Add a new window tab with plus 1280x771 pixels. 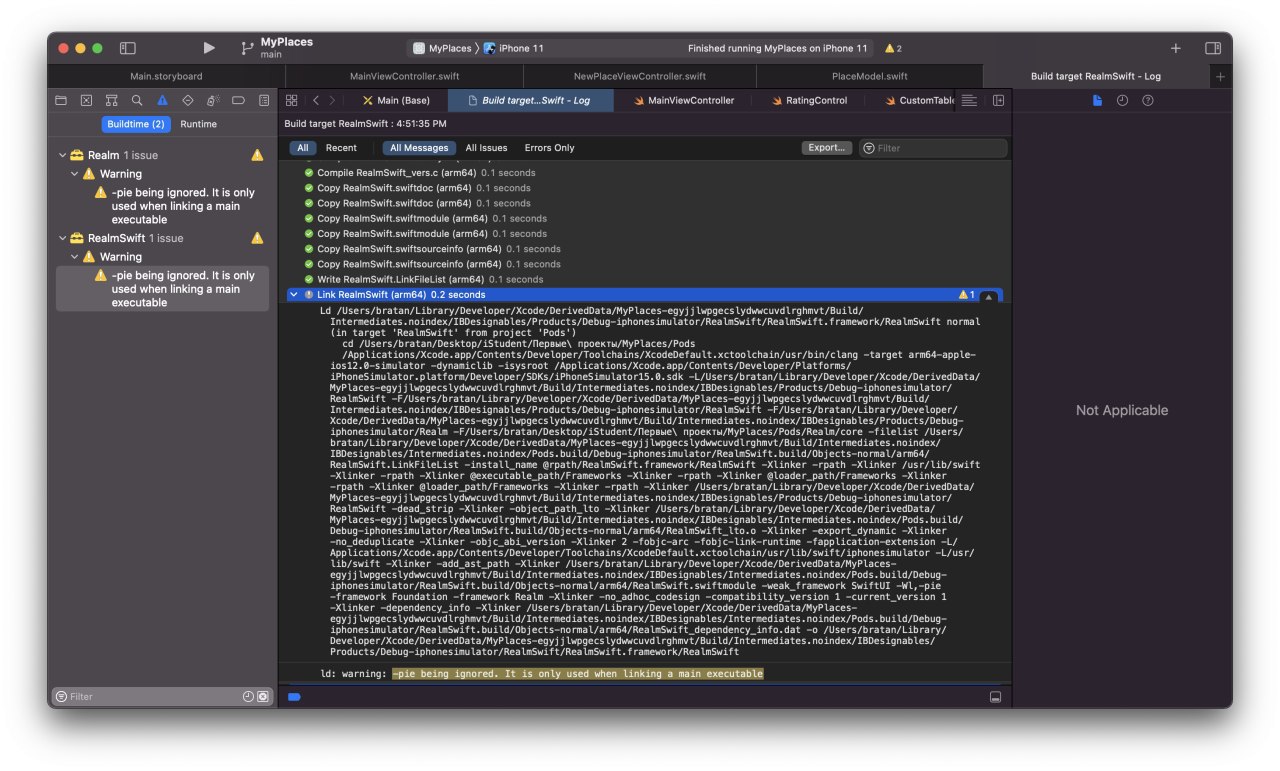tap(1220, 76)
